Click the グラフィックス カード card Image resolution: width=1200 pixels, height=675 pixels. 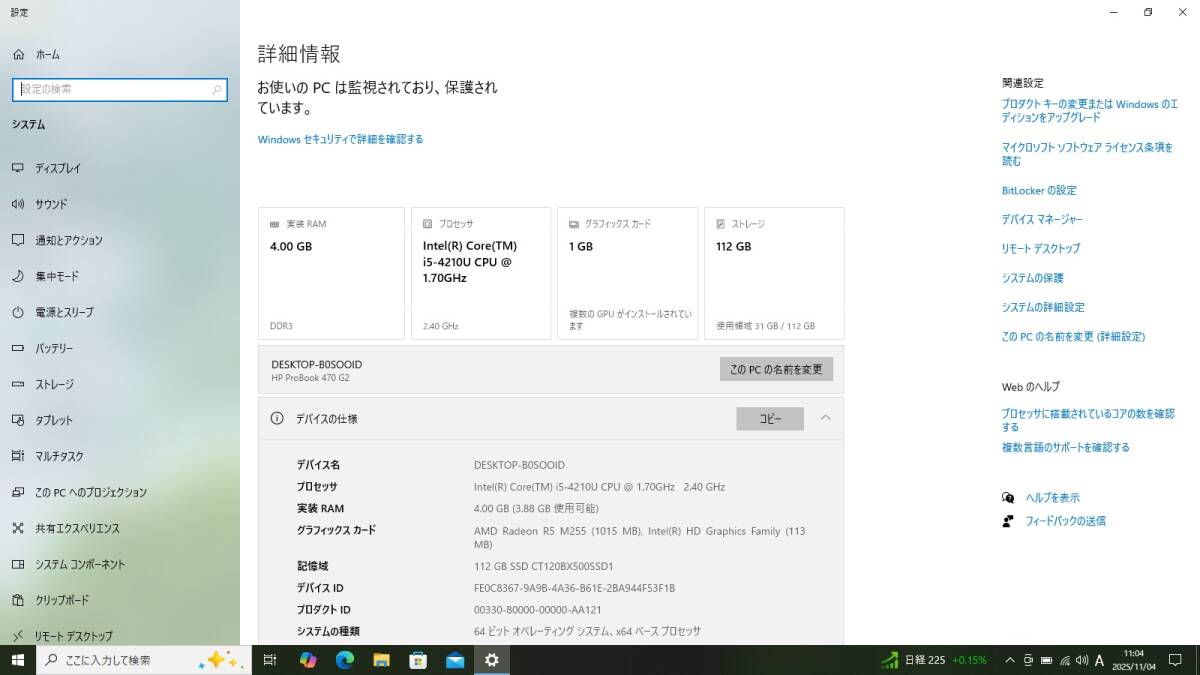click(x=627, y=273)
